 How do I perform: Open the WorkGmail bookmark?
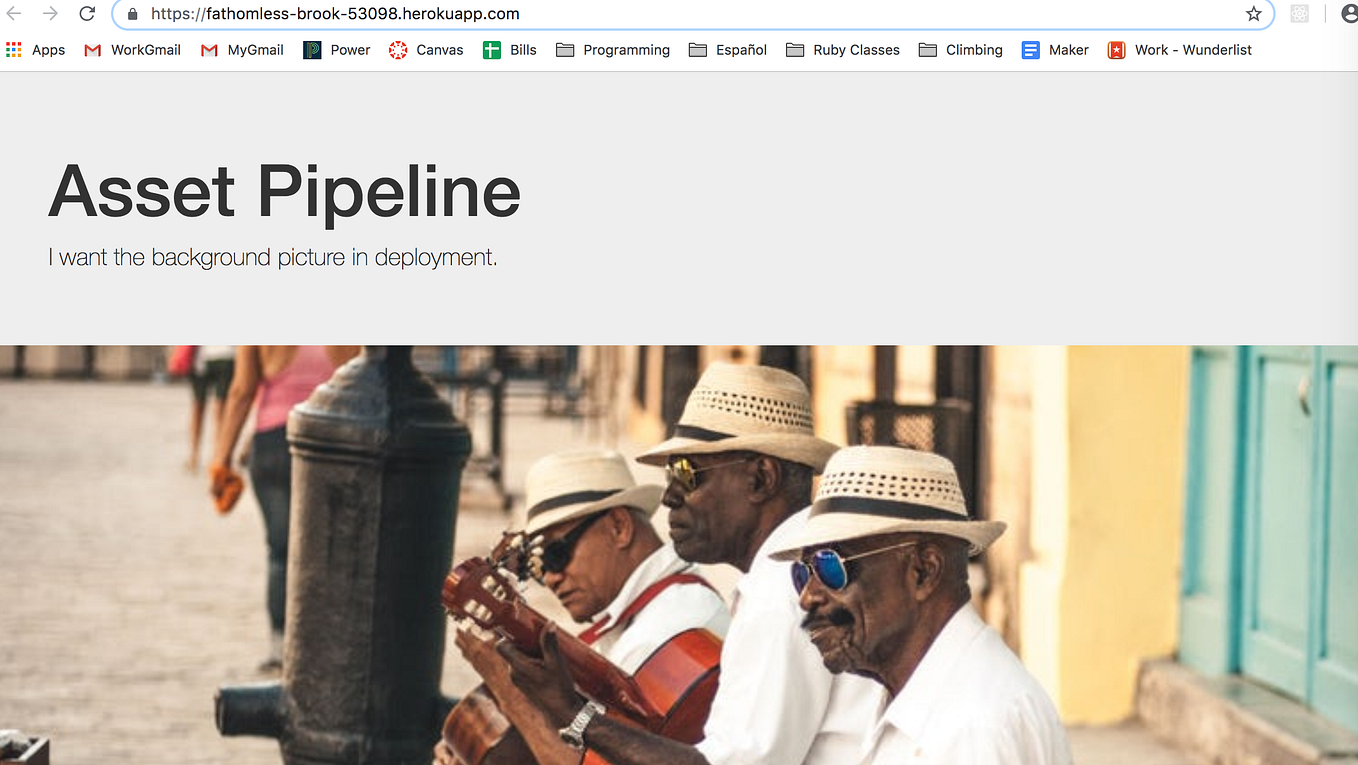(132, 50)
